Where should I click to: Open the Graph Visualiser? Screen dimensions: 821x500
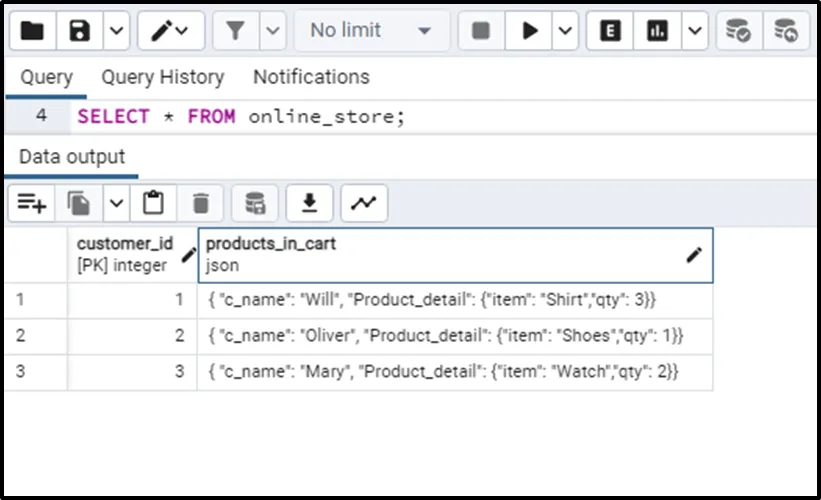pyautogui.click(x=364, y=203)
